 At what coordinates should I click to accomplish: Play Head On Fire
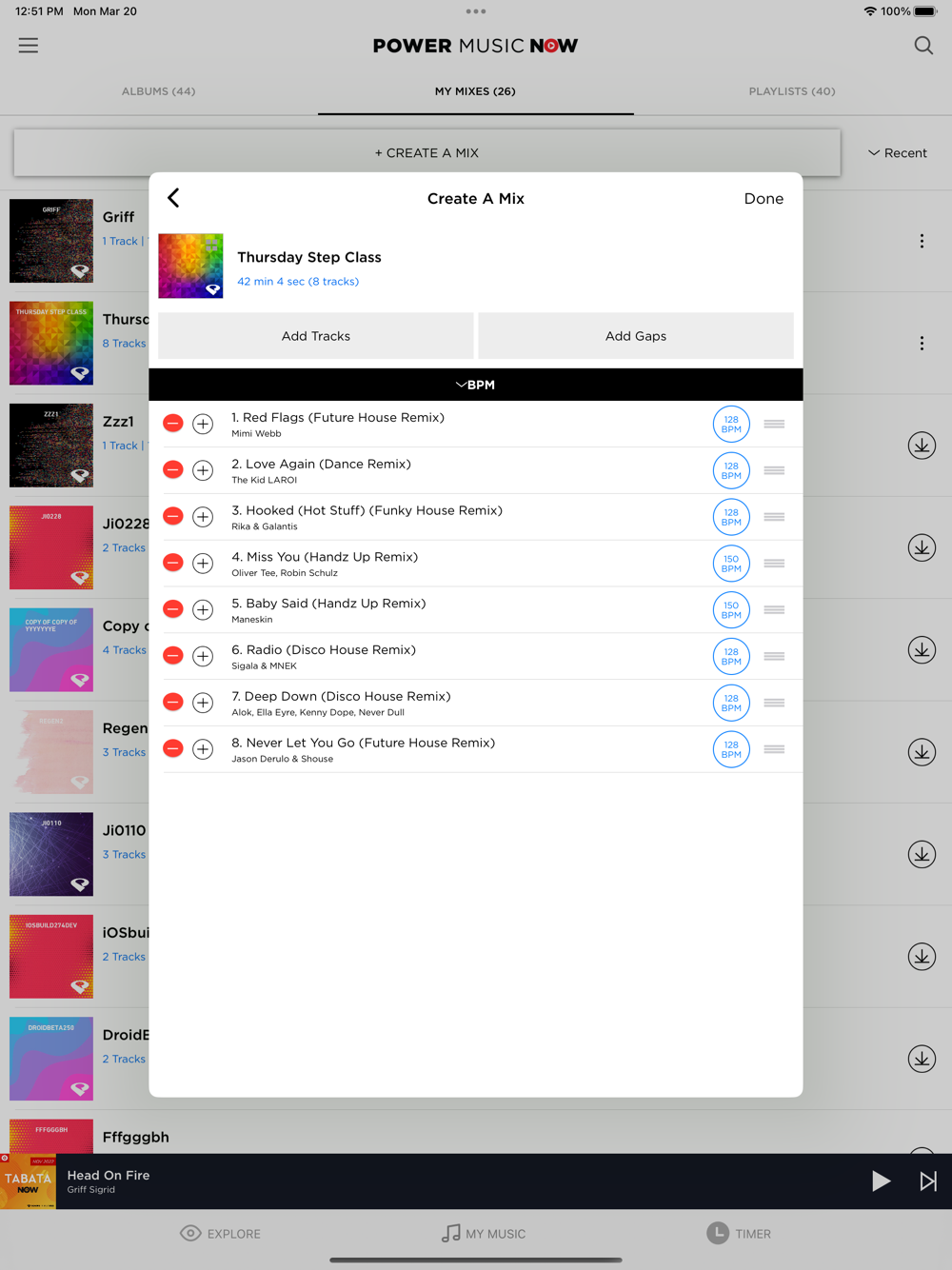[882, 1181]
